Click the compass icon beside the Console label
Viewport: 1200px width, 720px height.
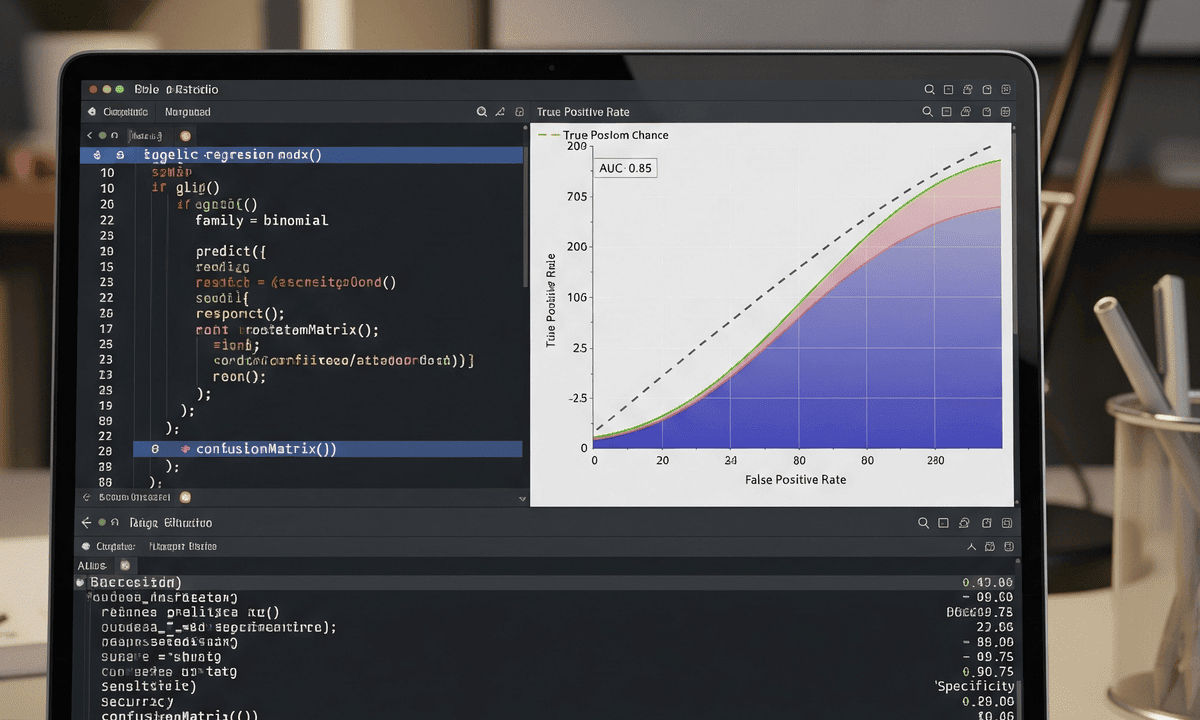(x=90, y=111)
